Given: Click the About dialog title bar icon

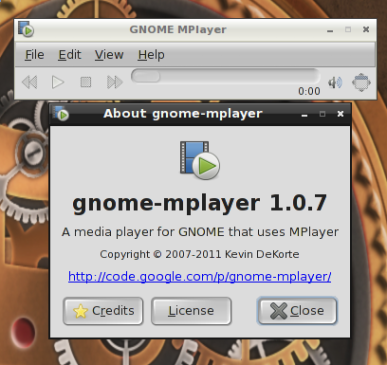Looking at the screenshot, I should [x=61, y=113].
